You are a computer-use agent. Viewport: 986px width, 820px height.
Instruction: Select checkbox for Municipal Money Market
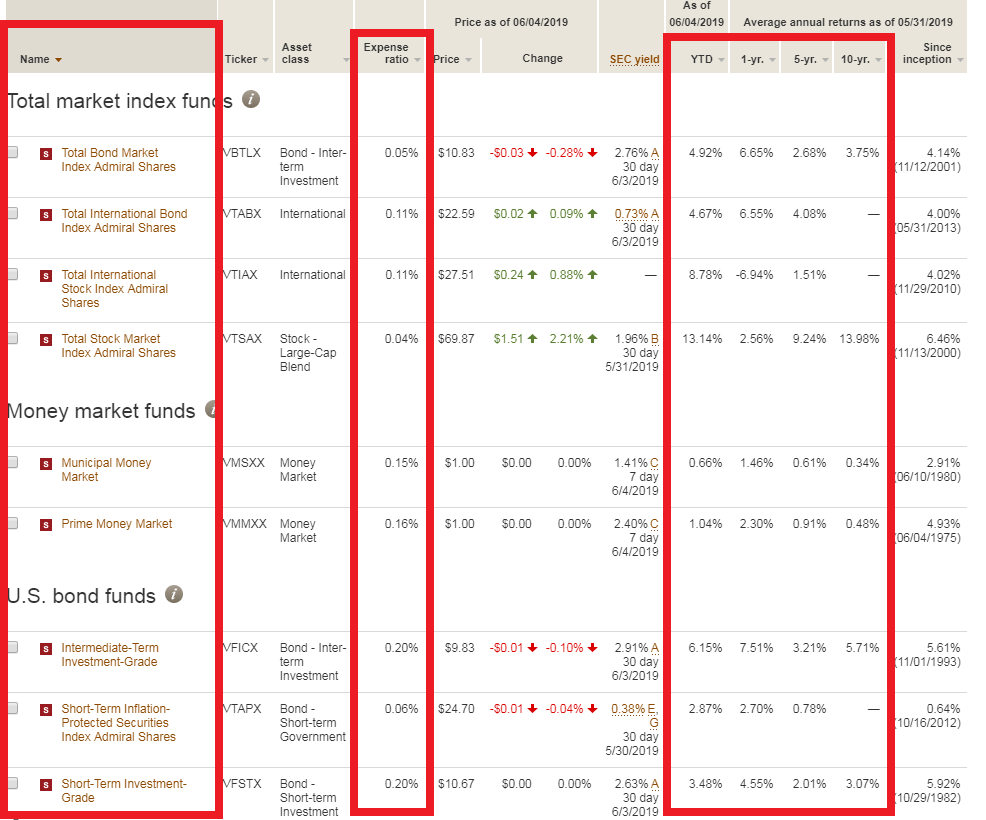click(x=13, y=462)
